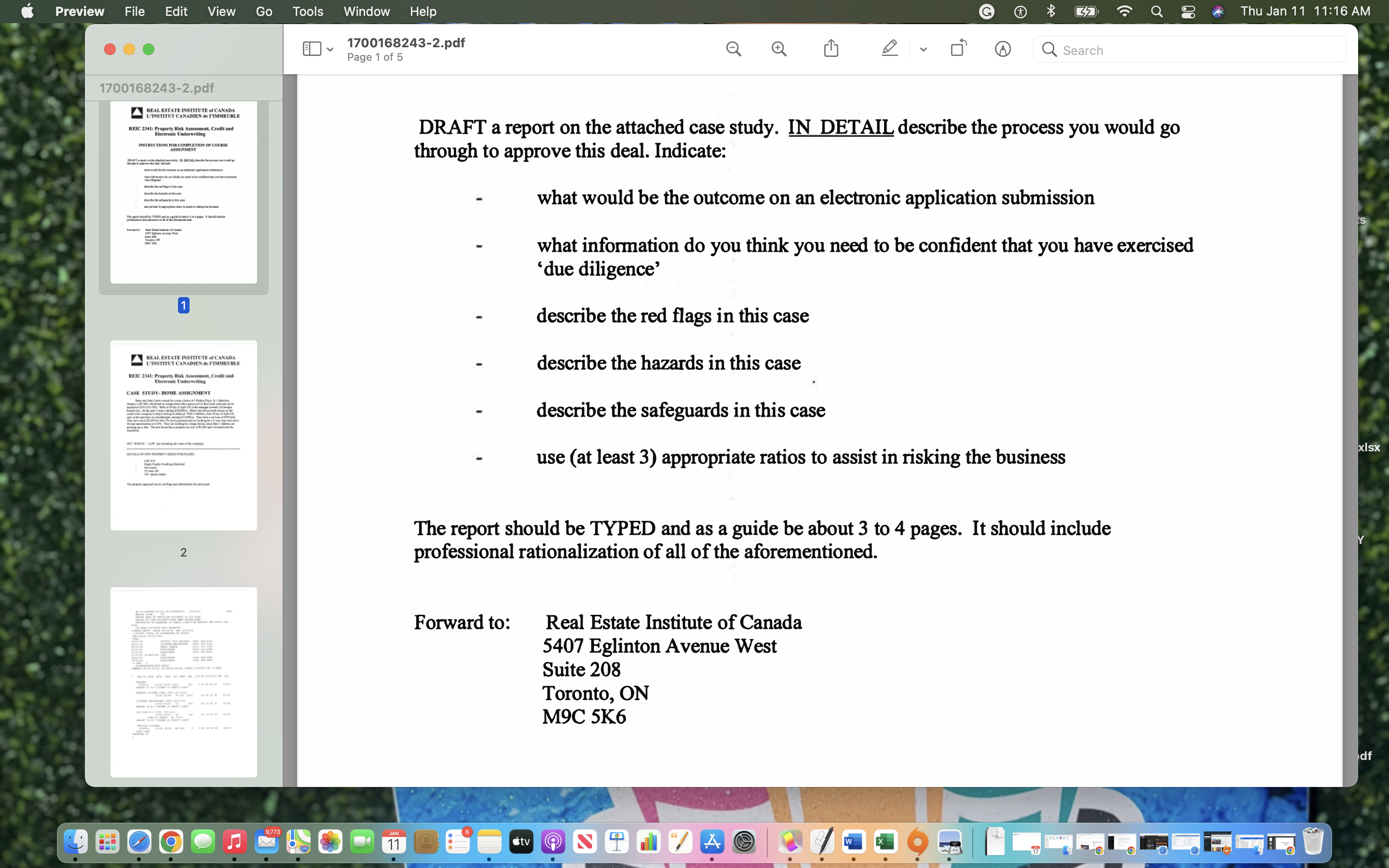Open Control Center from the menu bar
This screenshot has width=1389, height=868.
pyautogui.click(x=1187, y=11)
